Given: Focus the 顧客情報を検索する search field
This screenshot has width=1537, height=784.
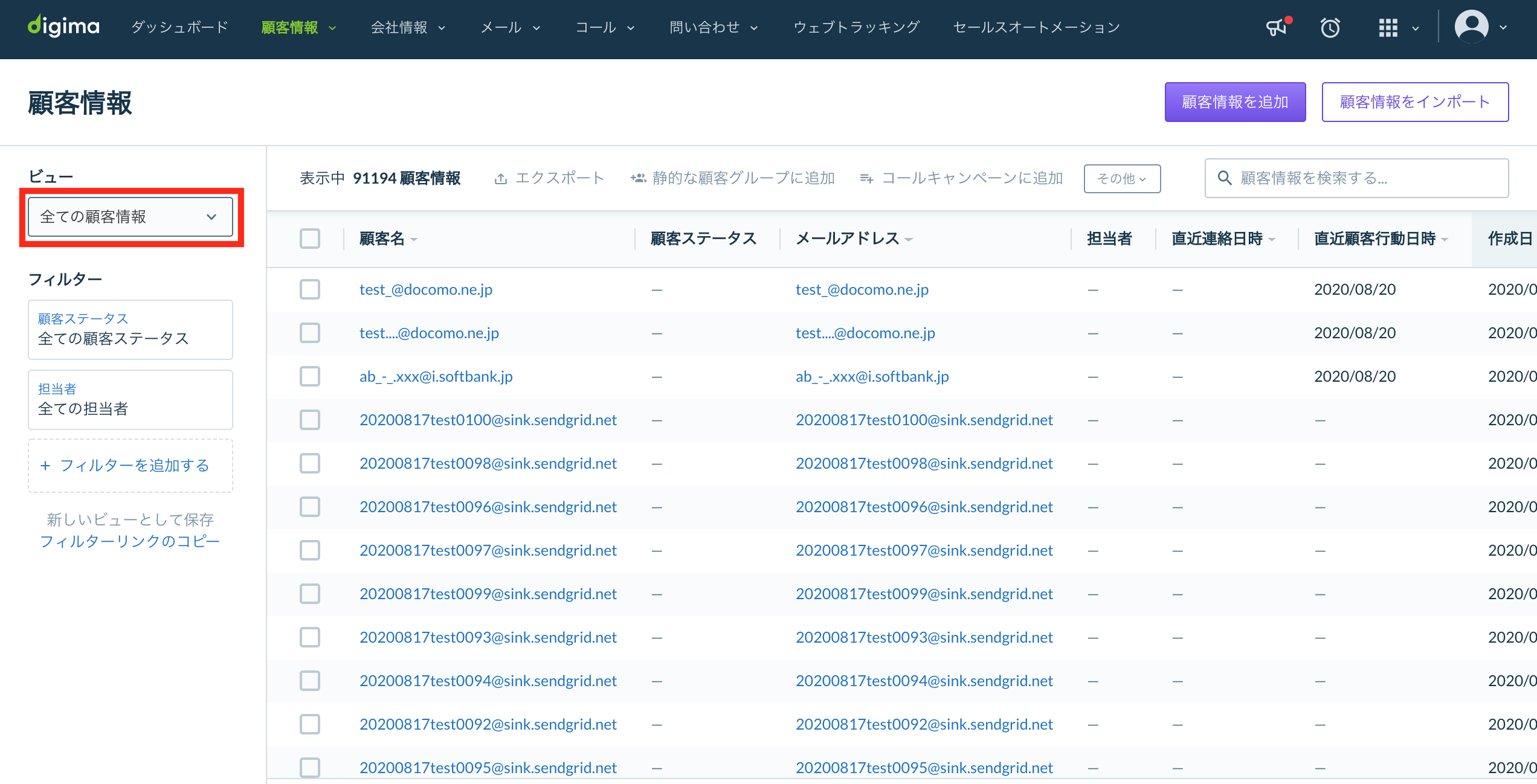Looking at the screenshot, I should 1357,178.
